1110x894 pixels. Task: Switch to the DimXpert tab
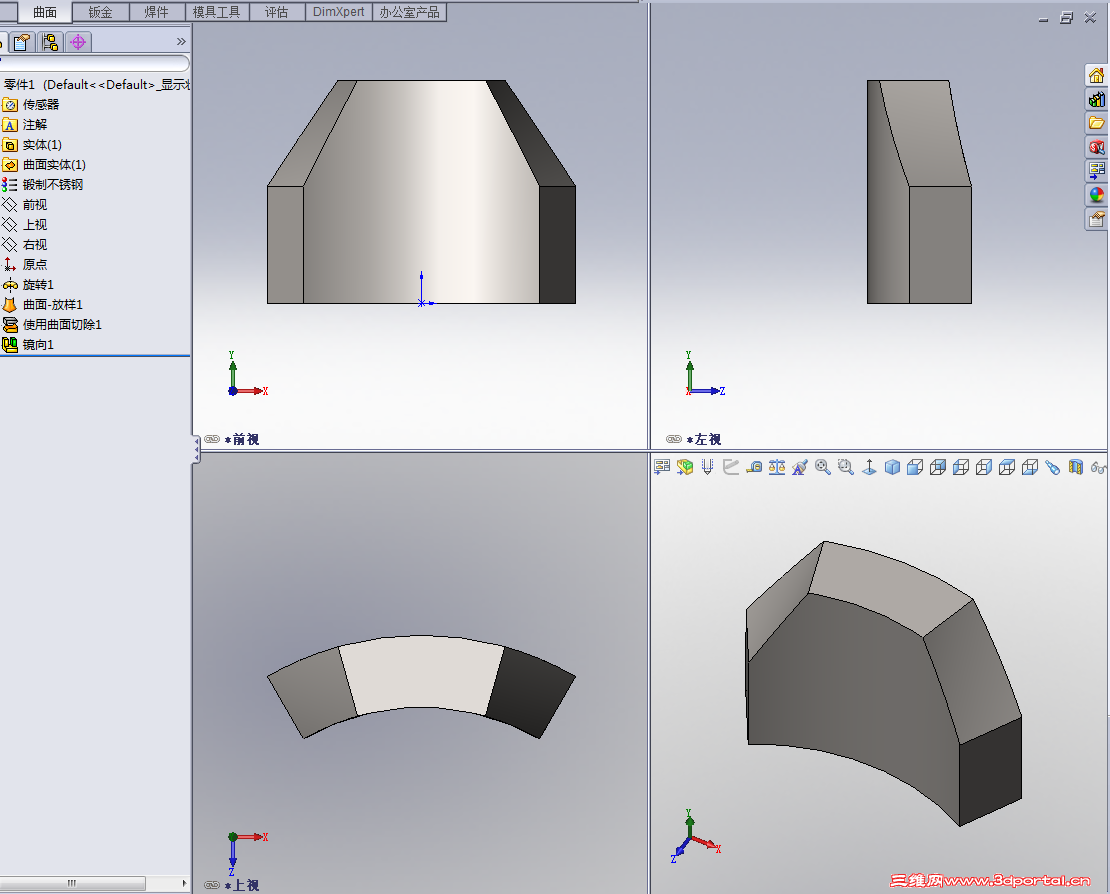tap(338, 12)
